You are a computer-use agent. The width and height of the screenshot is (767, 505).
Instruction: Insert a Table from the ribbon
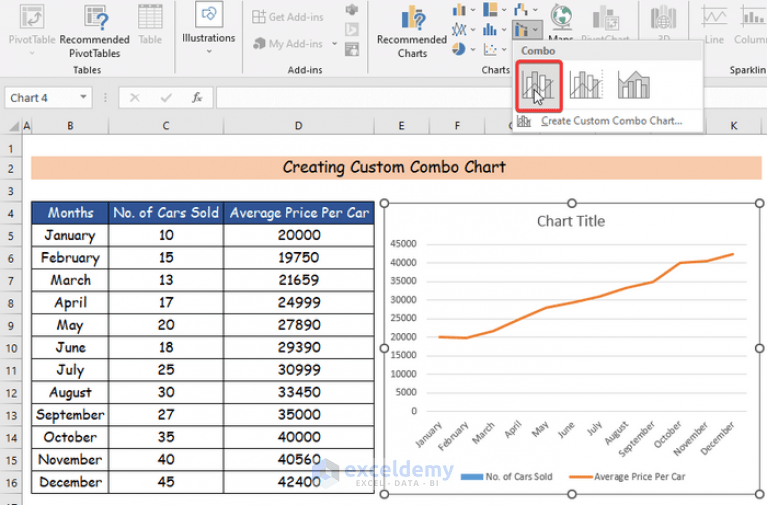tap(150, 24)
